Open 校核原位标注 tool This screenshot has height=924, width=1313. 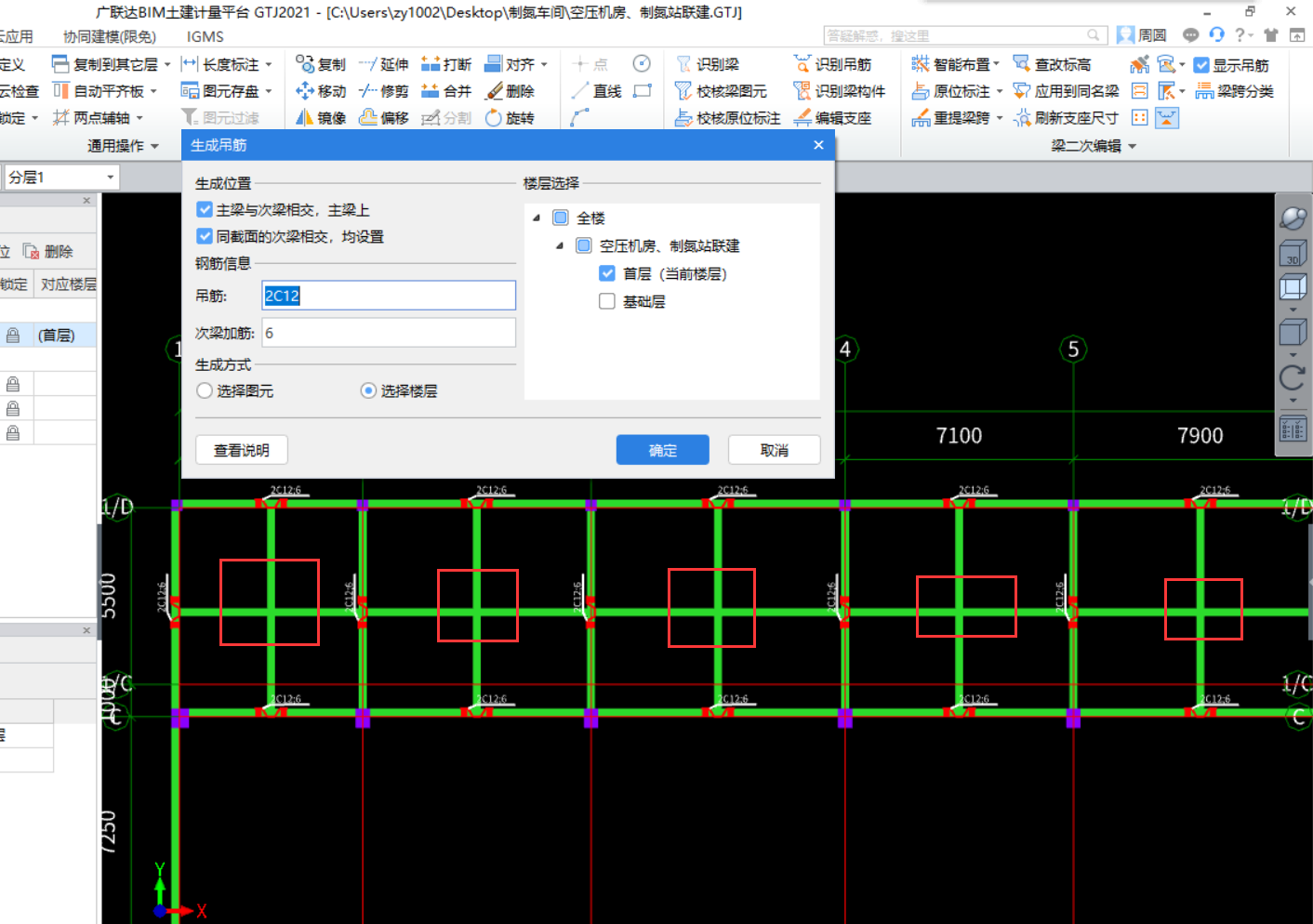727,118
